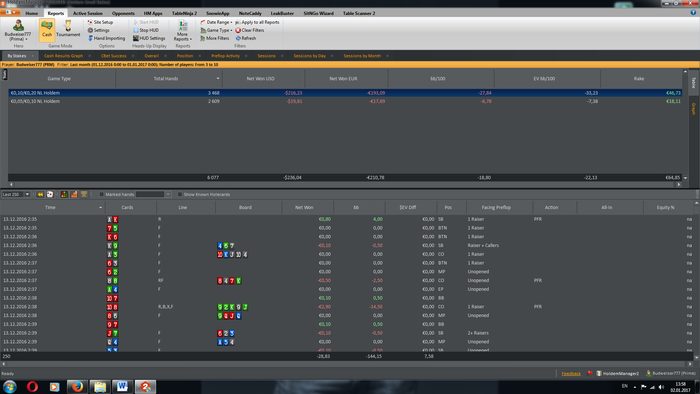Click the system tray clock
Image resolution: width=700 pixels, height=394 pixels.
681,387
